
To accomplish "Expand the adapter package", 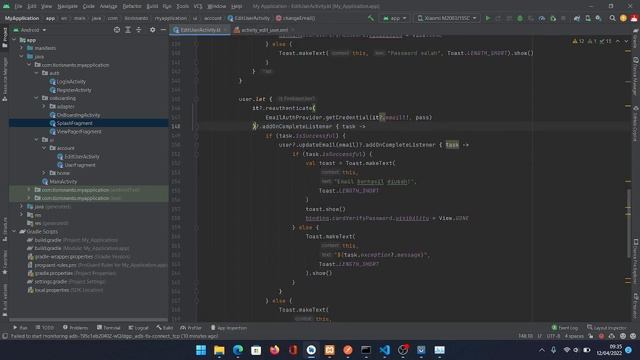I will (x=44, y=107).
